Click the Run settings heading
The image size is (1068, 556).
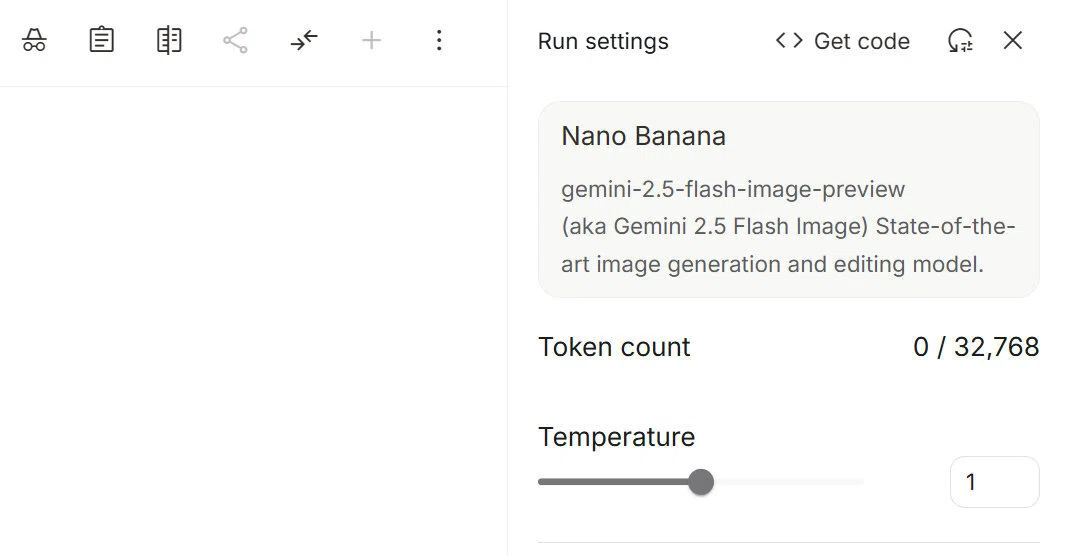[x=603, y=41]
